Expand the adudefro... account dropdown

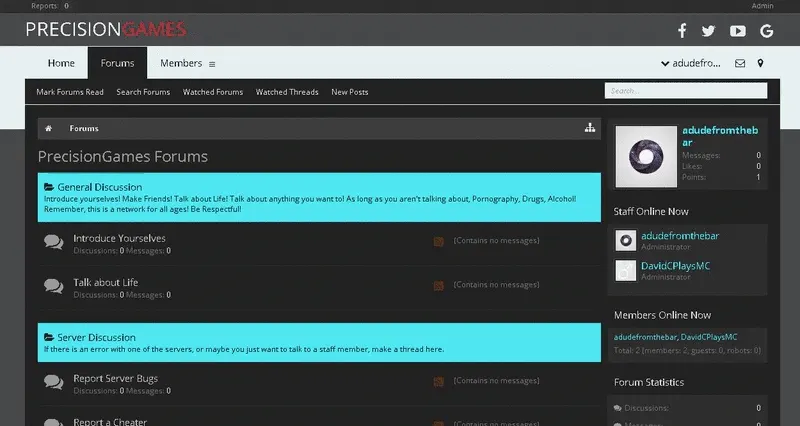[691, 63]
